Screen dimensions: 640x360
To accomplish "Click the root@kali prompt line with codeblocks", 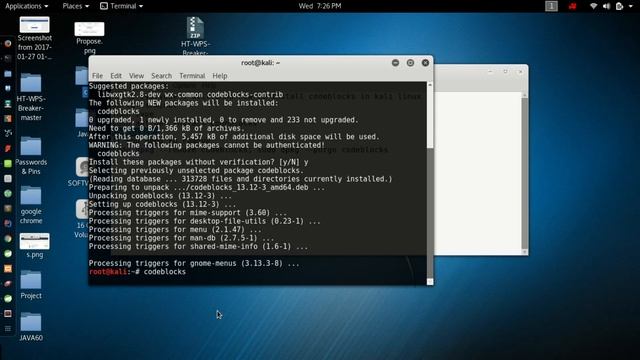I will (x=137, y=272).
